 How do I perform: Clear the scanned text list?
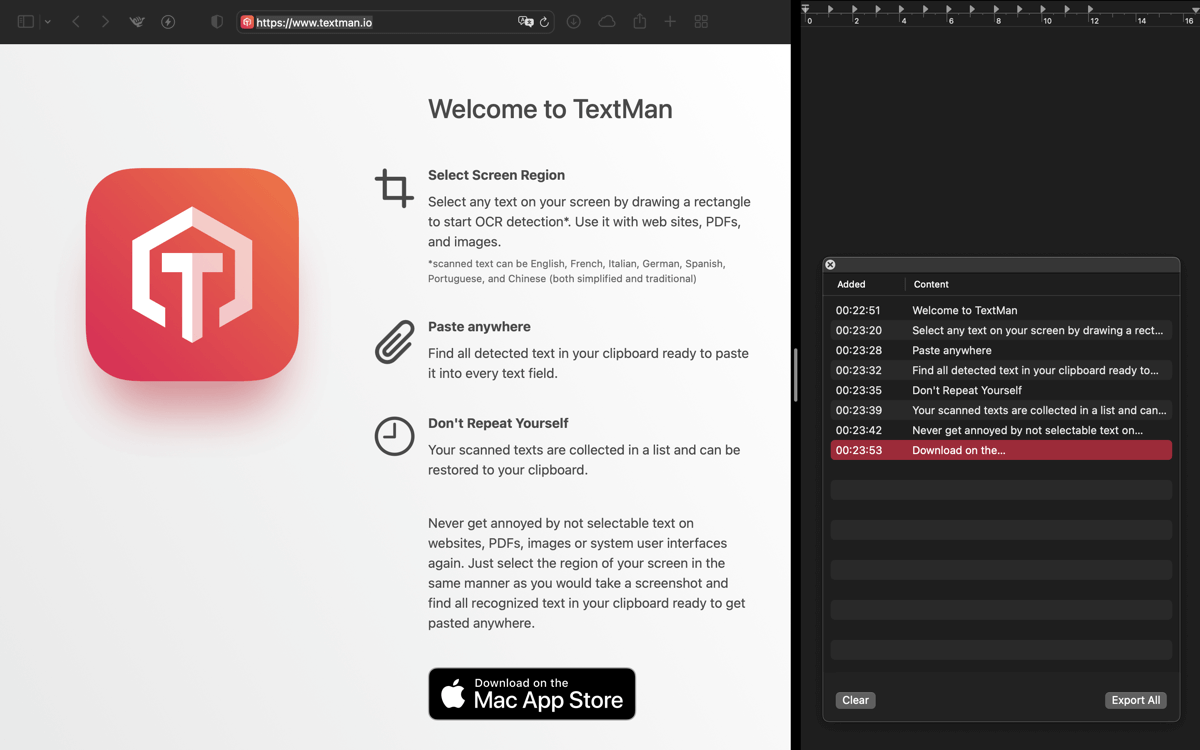(855, 700)
